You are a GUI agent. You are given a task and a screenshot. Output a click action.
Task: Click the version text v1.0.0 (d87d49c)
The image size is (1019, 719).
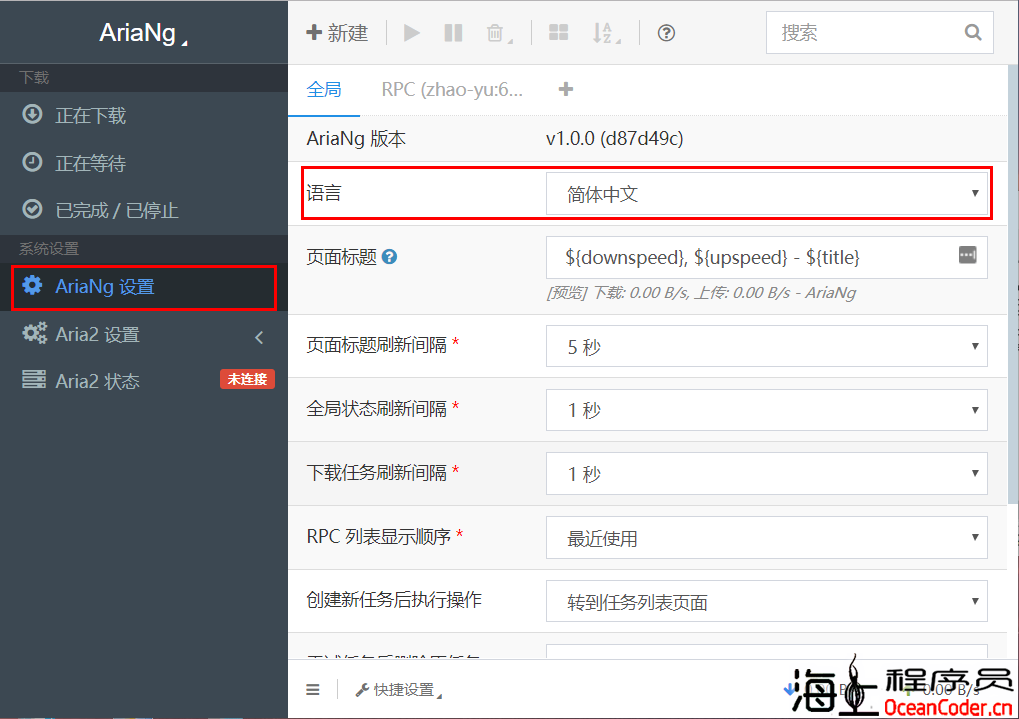(614, 138)
